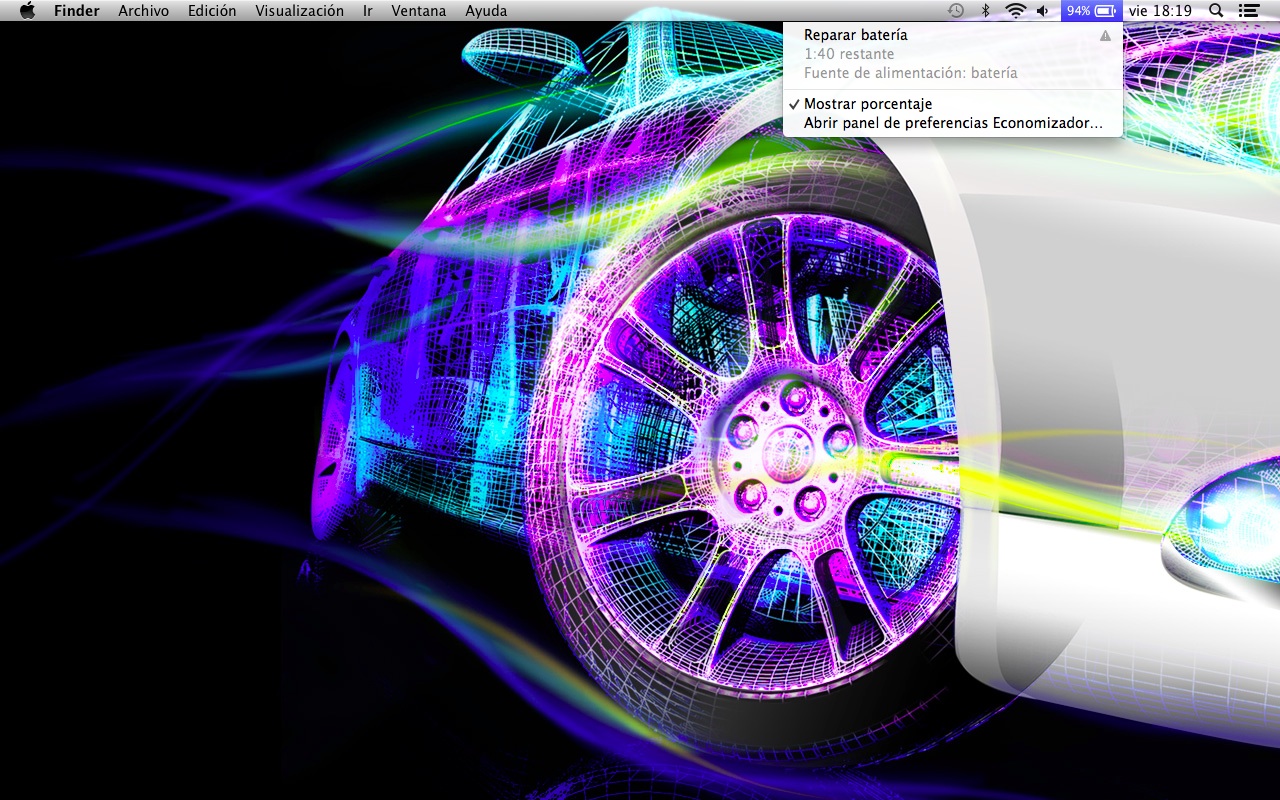This screenshot has width=1280, height=800.
Task: Open the Ayuda menu
Action: 486,11
